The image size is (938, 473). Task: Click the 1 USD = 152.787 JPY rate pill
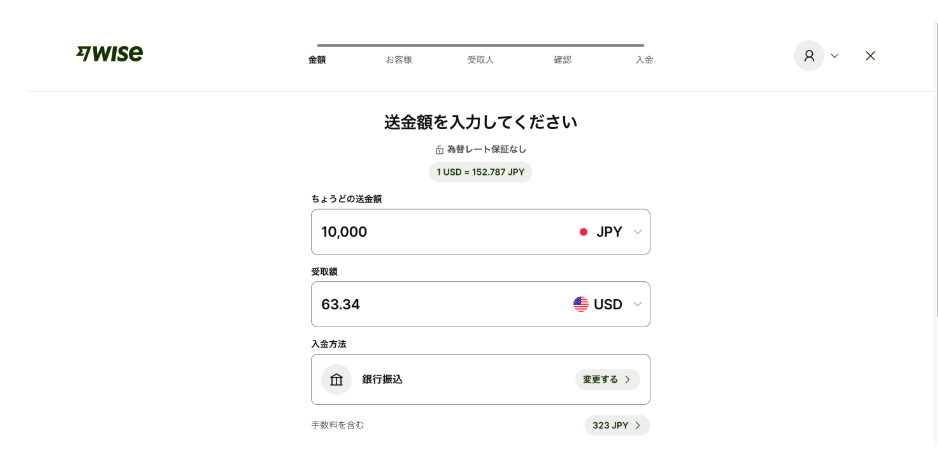(x=480, y=172)
